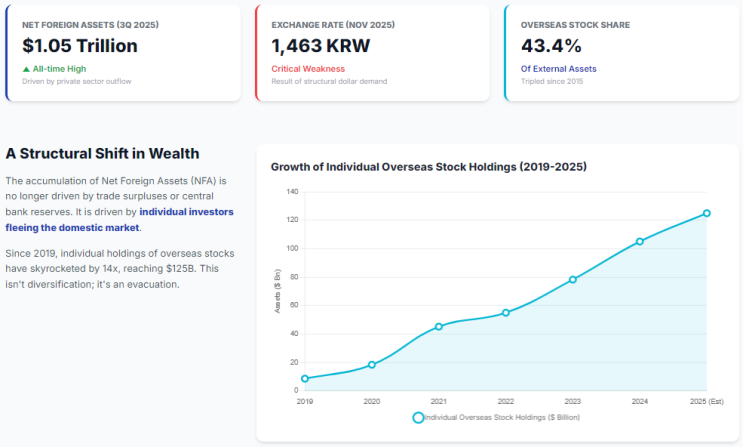Click the green All-time High triangle icon
Screen dimensions: 743x447
point(26,69)
